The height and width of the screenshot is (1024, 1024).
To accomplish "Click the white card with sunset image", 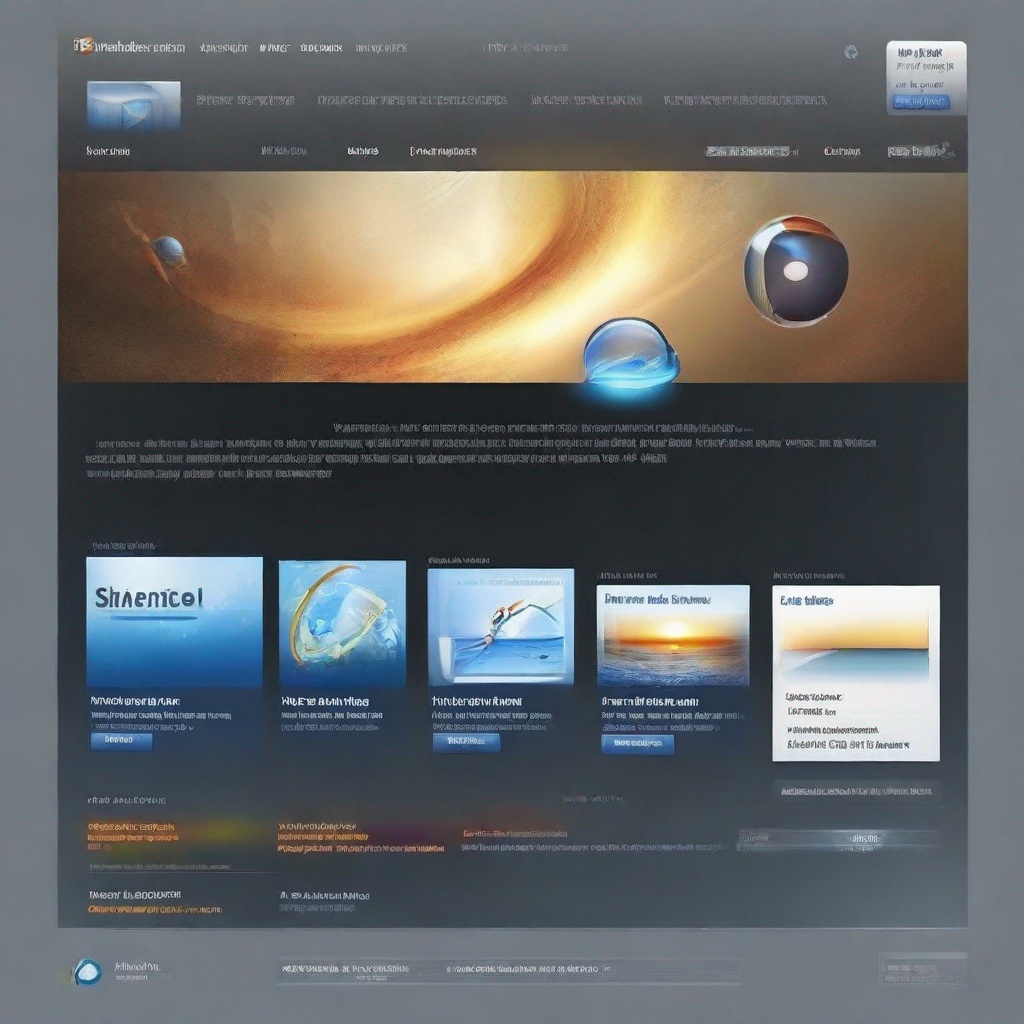I will pyautogui.click(x=856, y=672).
